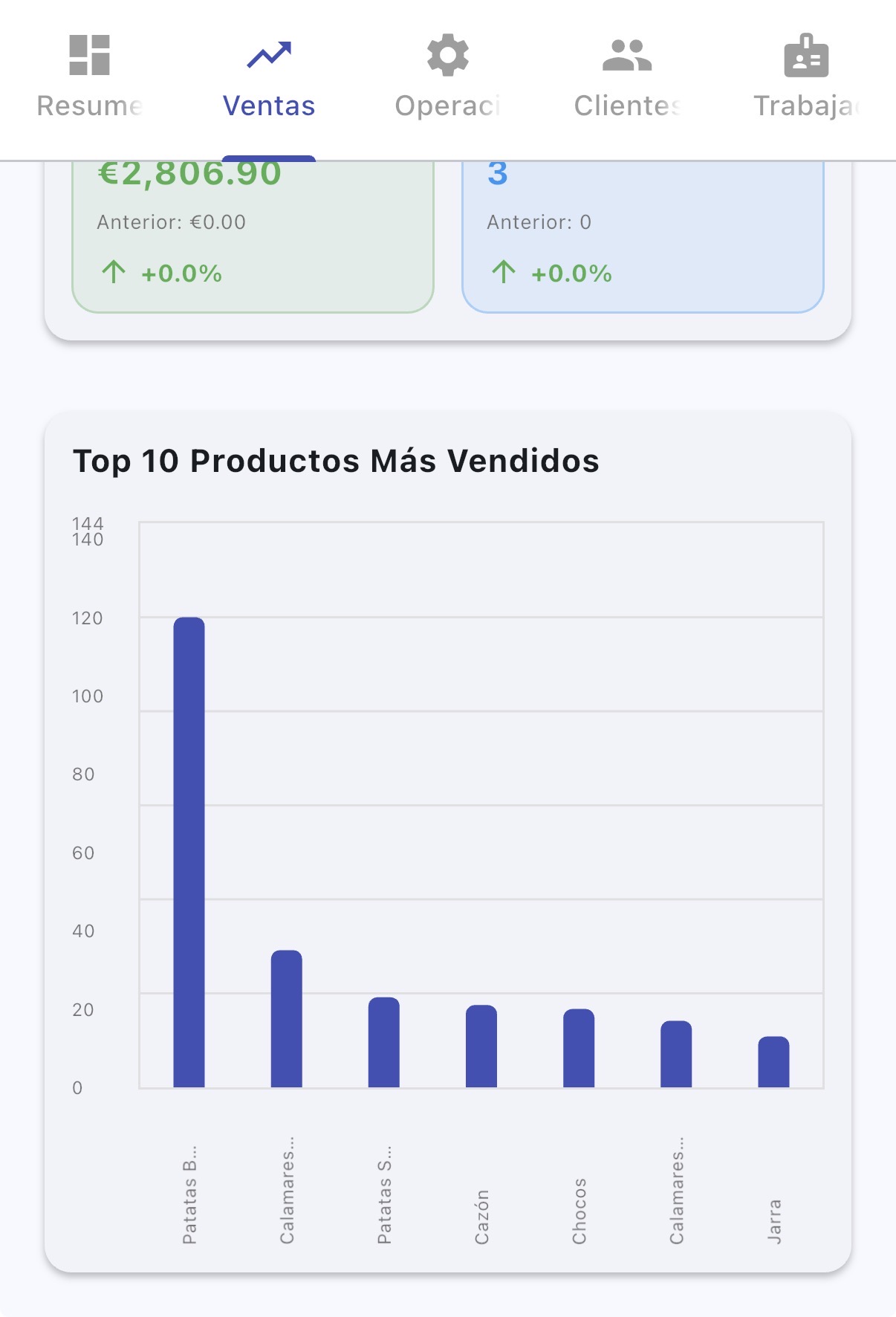This screenshot has width=896, height=1317.
Task: Tap the Ventas tab active indicator line
Action: (269, 156)
